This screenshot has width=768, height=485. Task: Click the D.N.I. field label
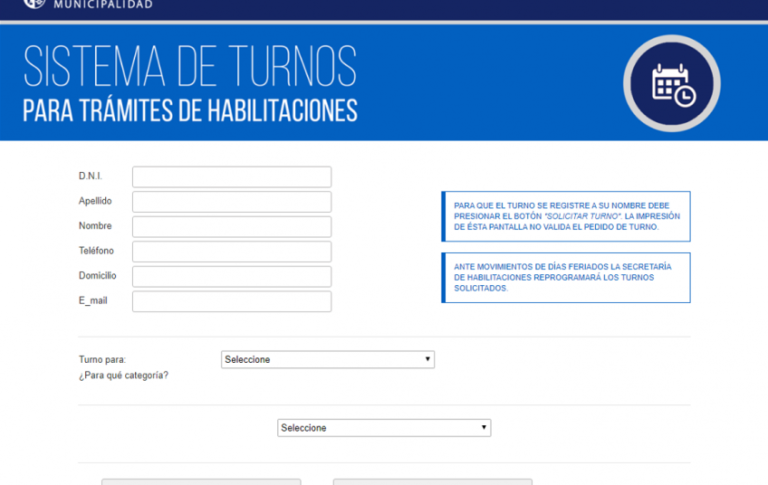click(91, 176)
